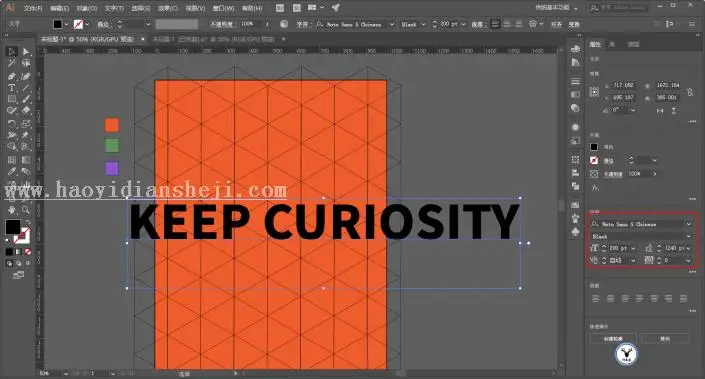Open font style Black dropdown in control bar
This screenshot has height=379, width=705.
click(x=423, y=24)
